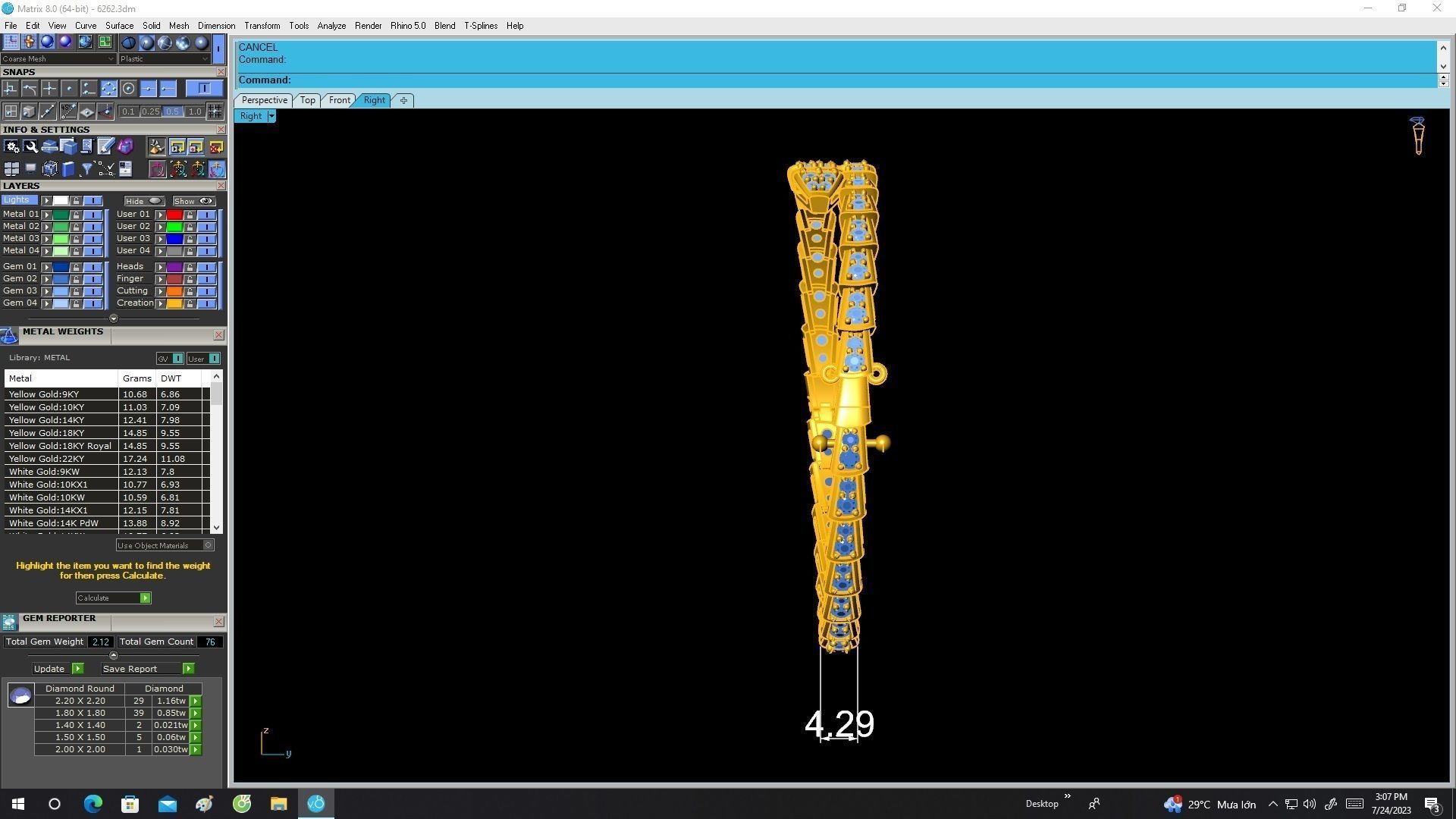Switch to the Perspective viewport tab
The width and height of the screenshot is (1456, 819).
click(264, 100)
